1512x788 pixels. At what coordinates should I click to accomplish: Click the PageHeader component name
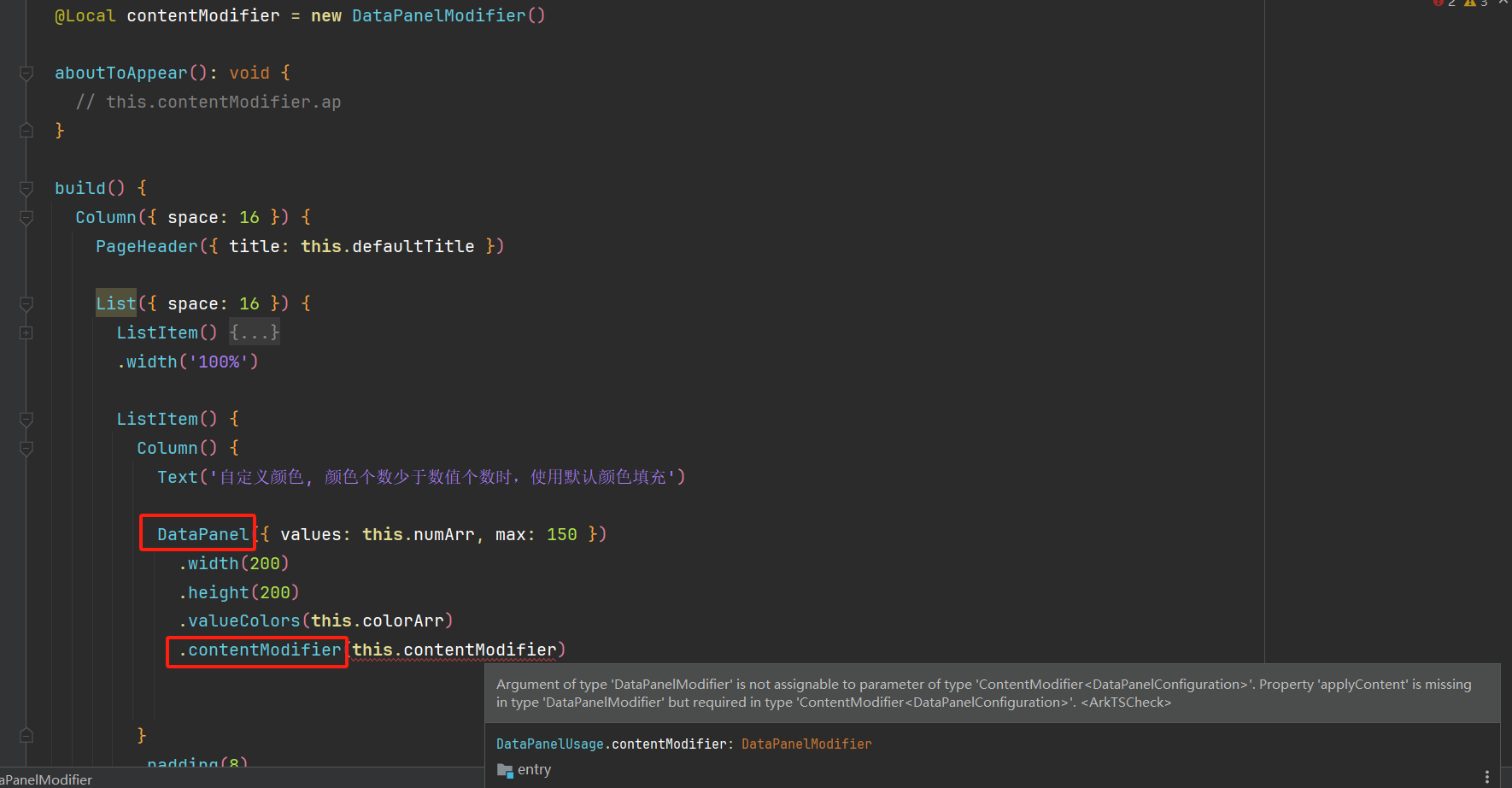point(147,247)
